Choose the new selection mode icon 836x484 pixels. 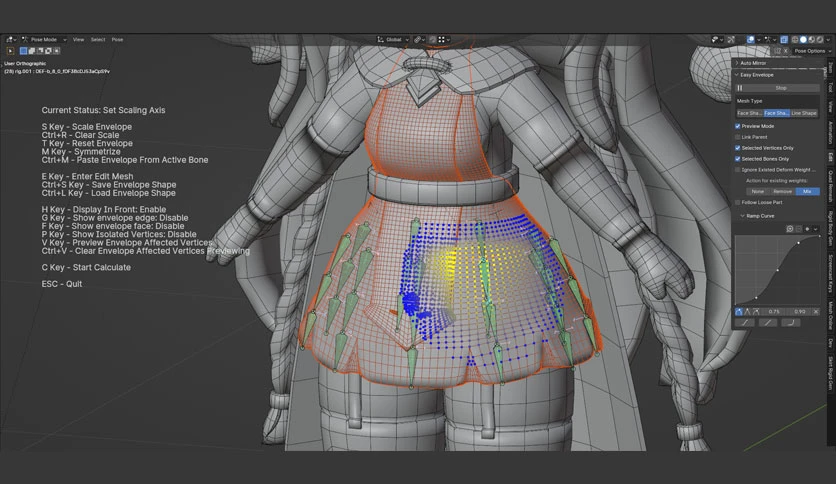pos(23,51)
